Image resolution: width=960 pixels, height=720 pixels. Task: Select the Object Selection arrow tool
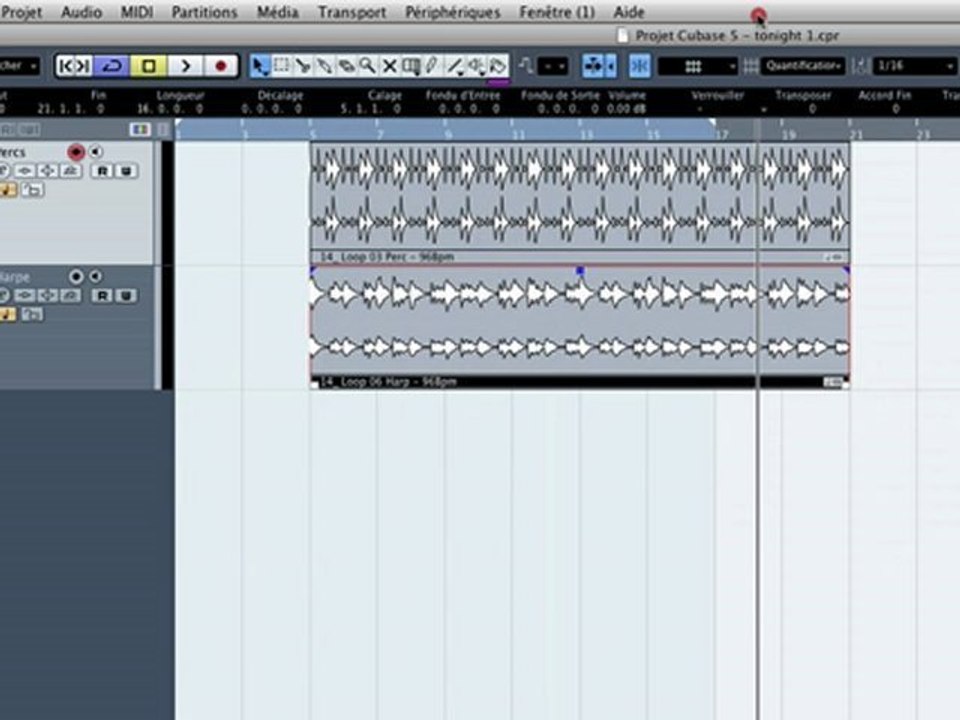click(260, 66)
